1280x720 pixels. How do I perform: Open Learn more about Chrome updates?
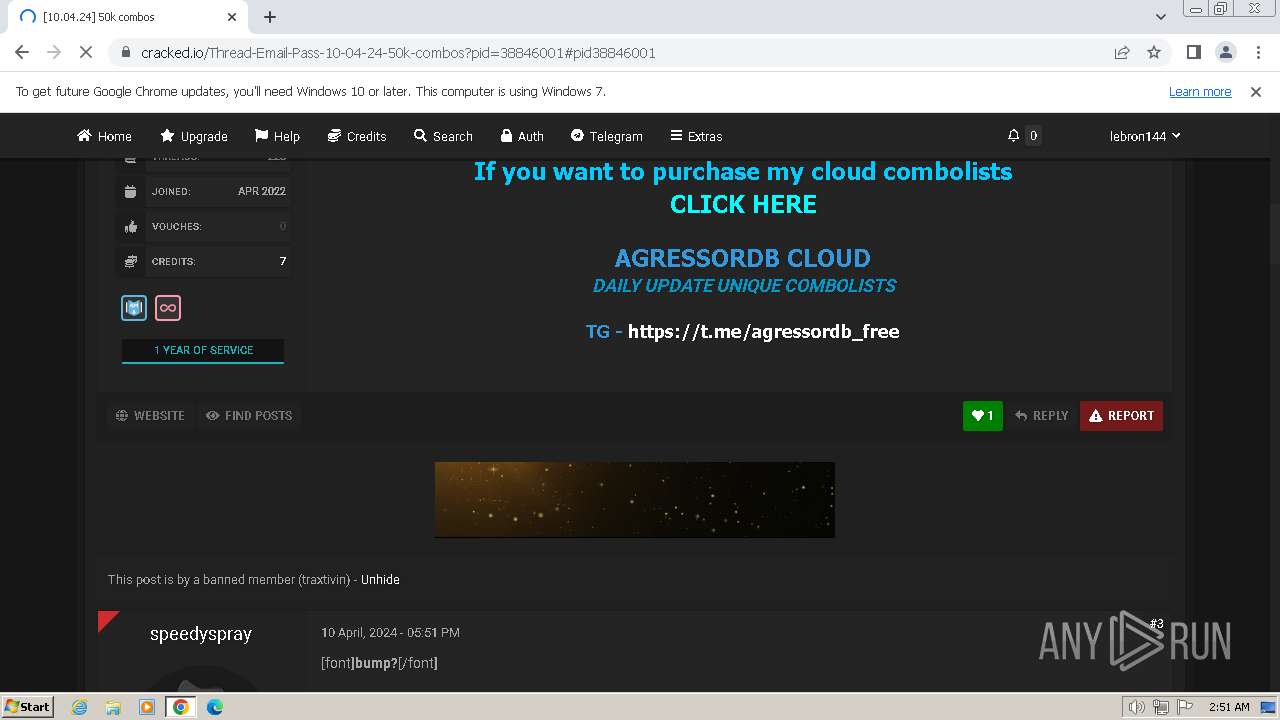click(x=1200, y=91)
